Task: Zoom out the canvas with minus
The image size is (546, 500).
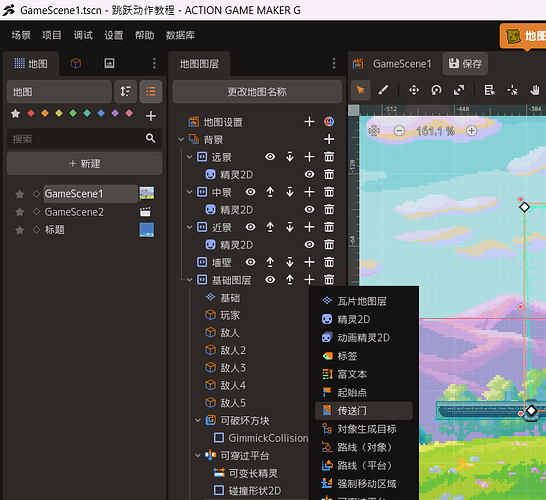Action: 399,131
